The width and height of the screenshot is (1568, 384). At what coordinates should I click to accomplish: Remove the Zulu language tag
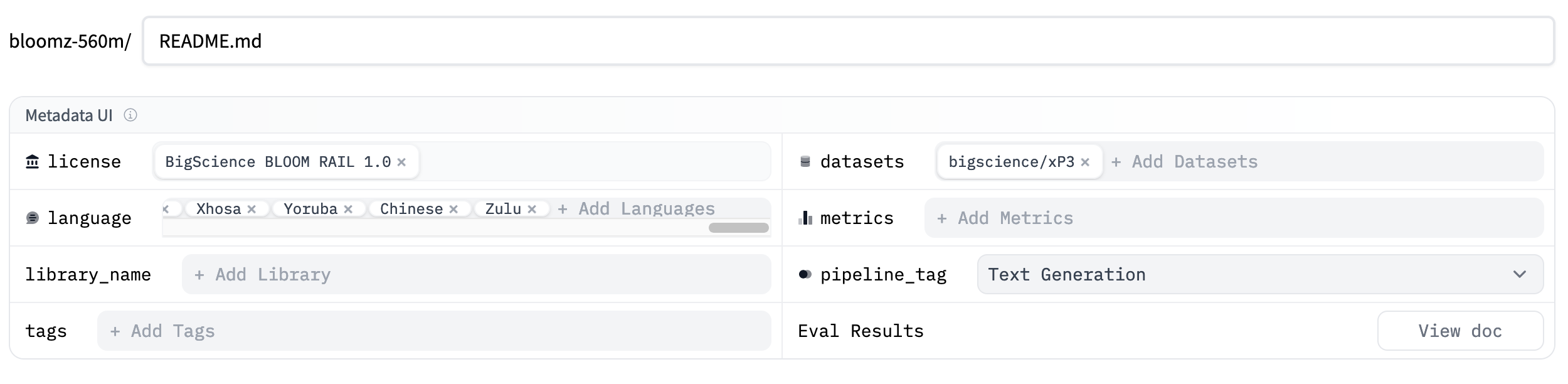click(532, 209)
